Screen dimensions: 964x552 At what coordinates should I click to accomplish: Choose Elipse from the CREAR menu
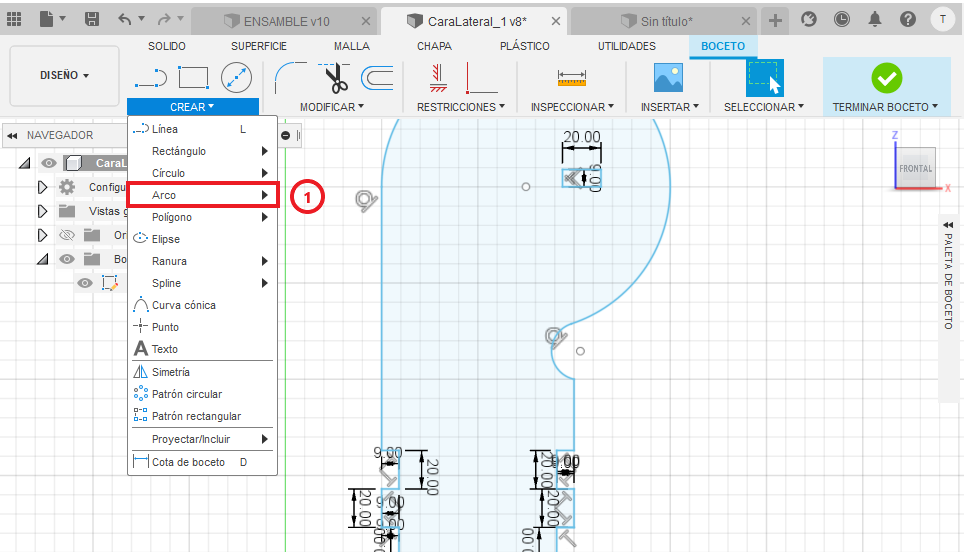coord(202,239)
